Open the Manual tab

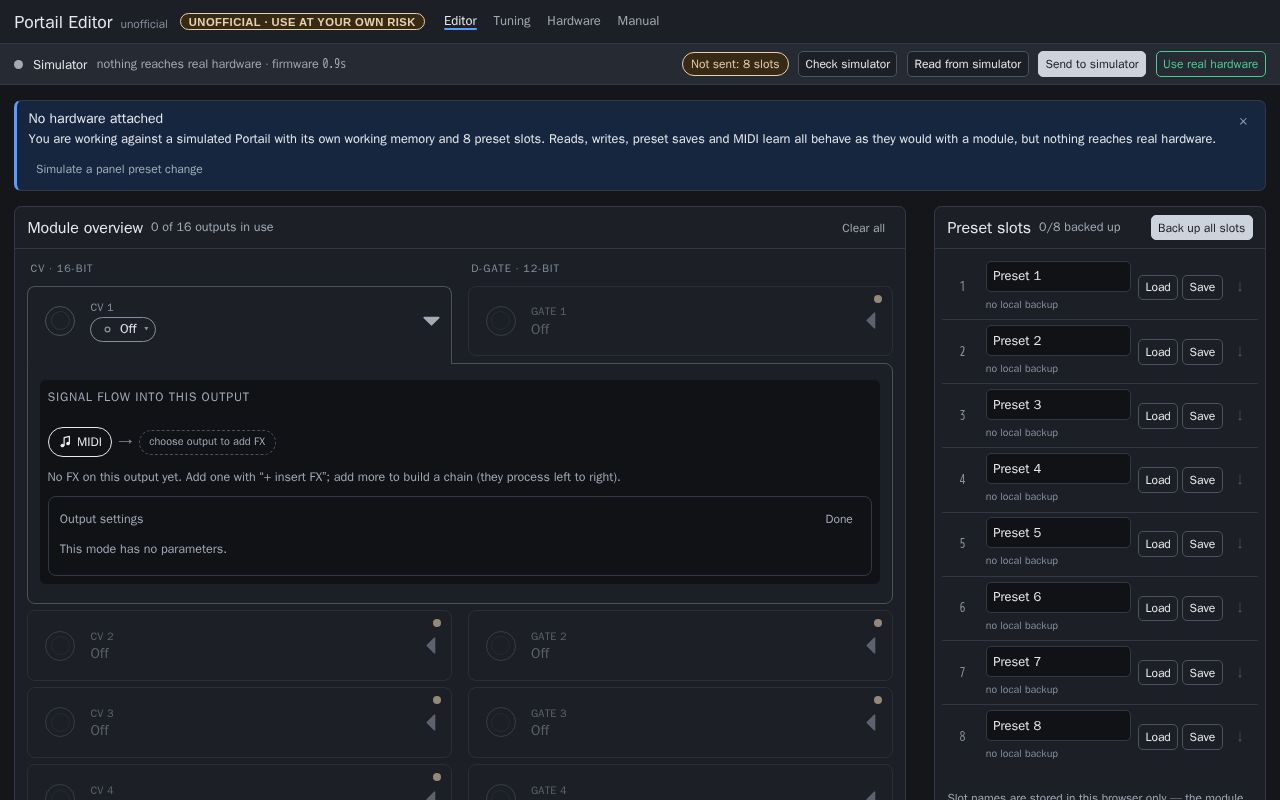click(638, 21)
